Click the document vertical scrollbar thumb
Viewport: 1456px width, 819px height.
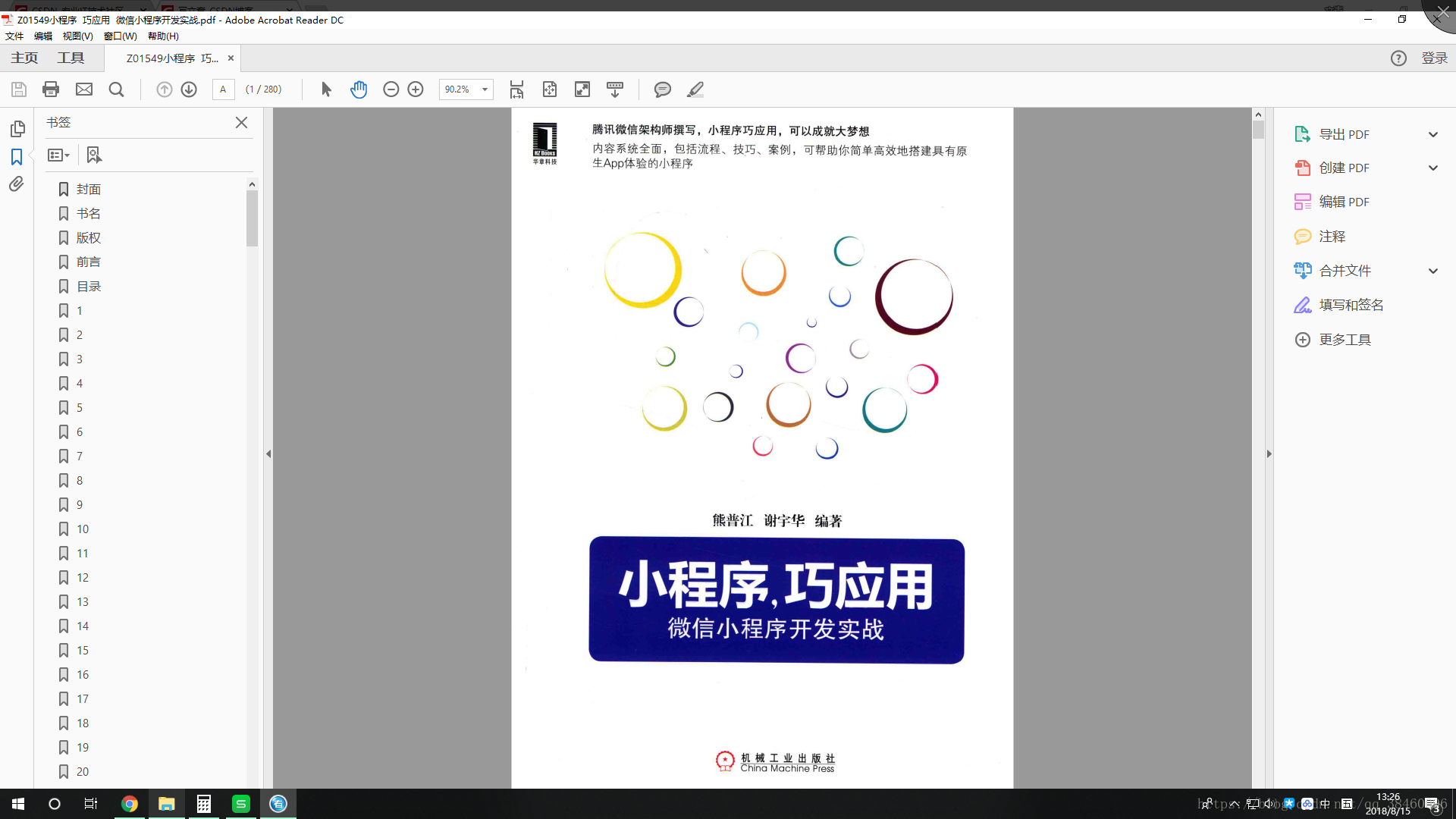click(1258, 130)
